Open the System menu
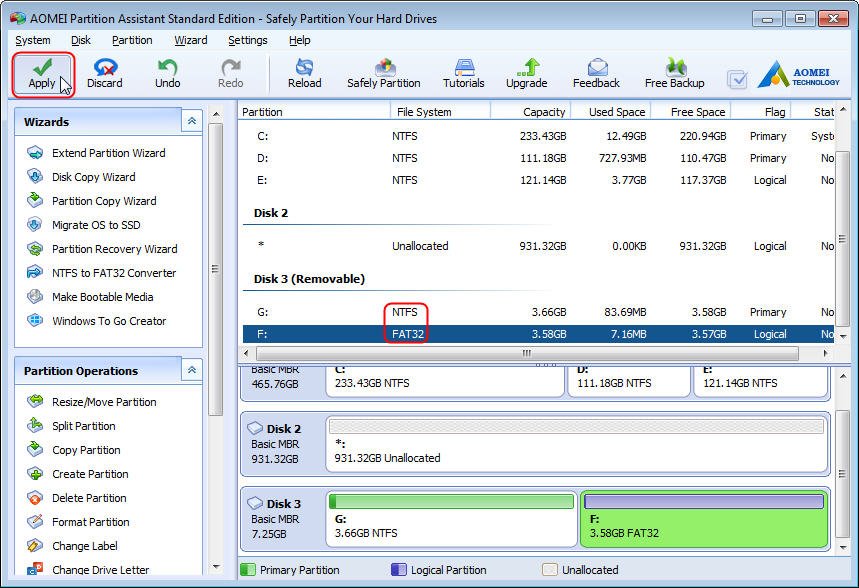This screenshot has width=859, height=588. tap(33, 40)
